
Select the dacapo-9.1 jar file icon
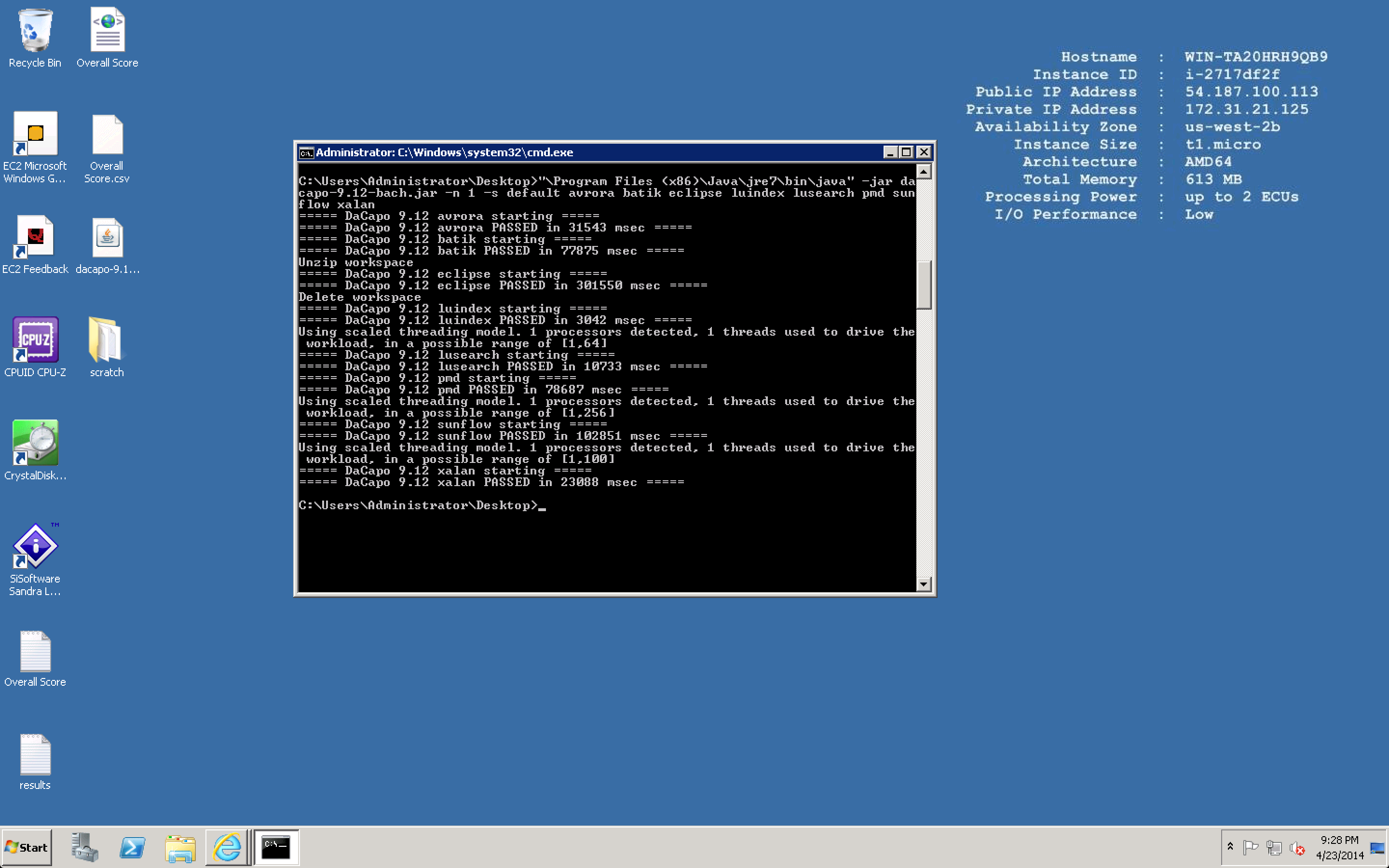(x=108, y=238)
